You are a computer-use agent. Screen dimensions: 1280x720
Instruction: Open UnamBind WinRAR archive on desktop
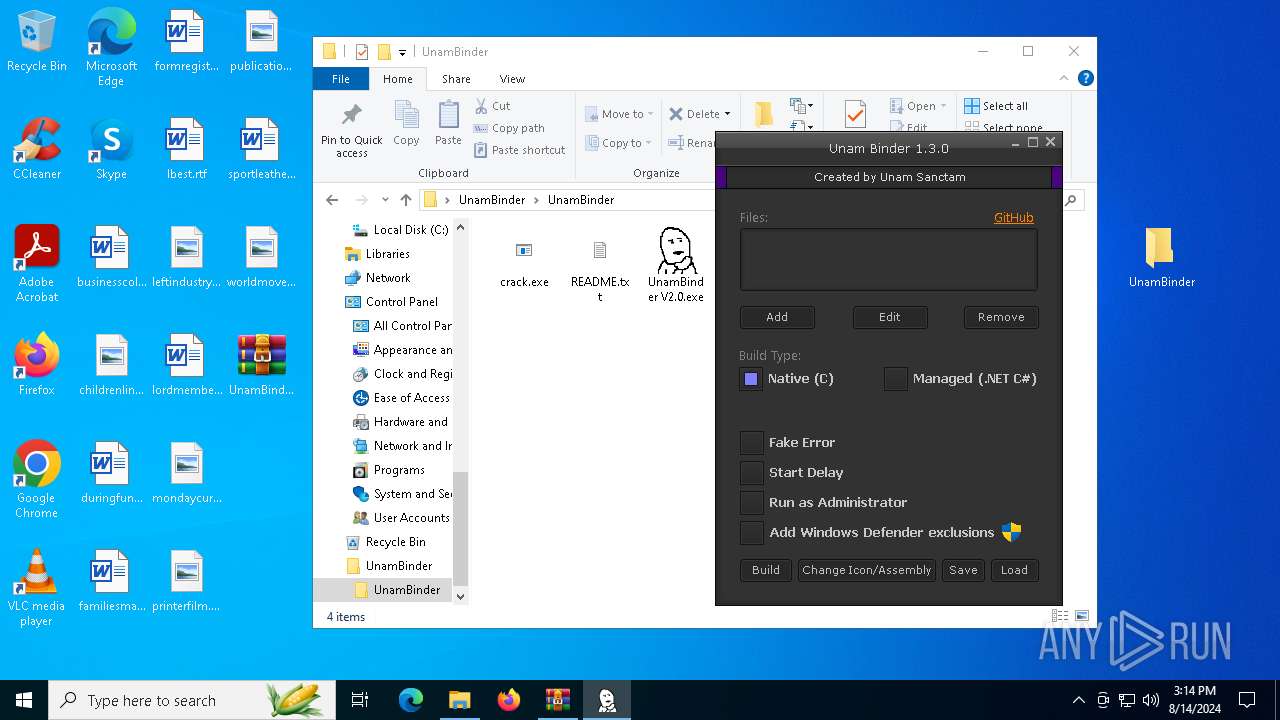[262, 365]
